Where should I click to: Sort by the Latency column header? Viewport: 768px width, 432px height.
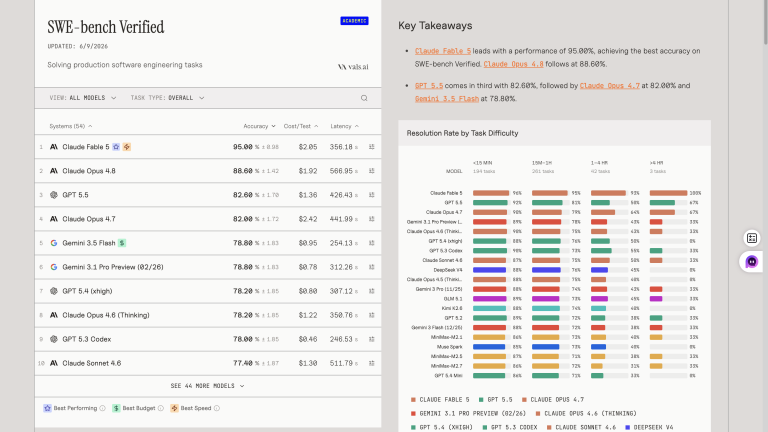(x=344, y=126)
